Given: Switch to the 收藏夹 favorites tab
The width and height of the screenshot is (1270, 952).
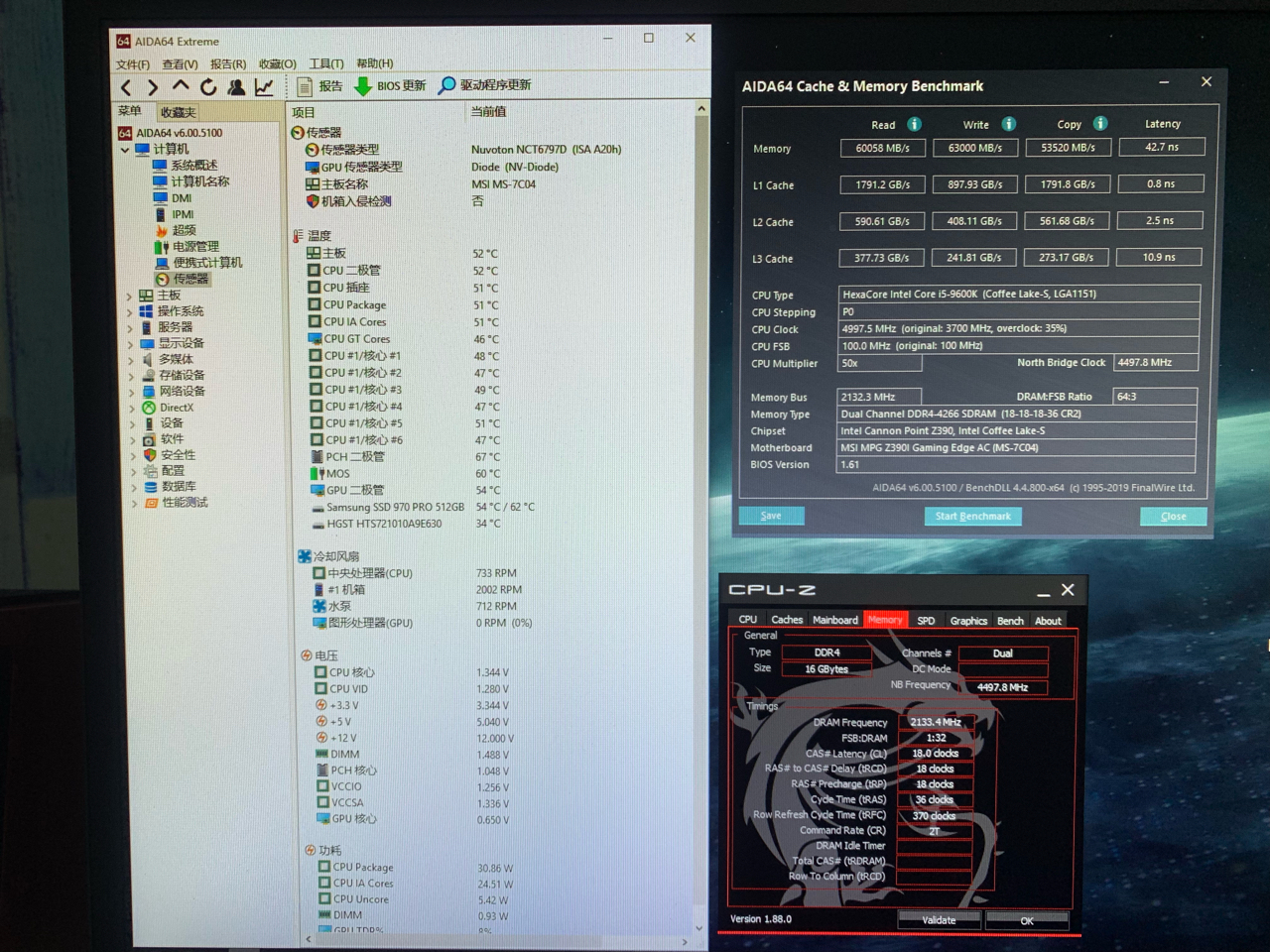Looking at the screenshot, I should tap(179, 112).
